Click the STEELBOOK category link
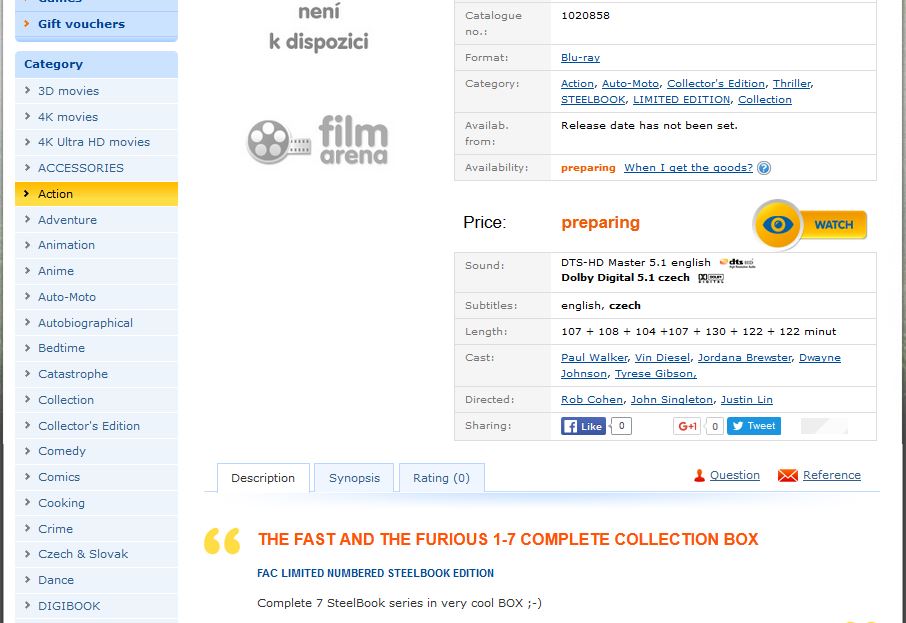Screen dimensions: 906x623 [x=593, y=99]
